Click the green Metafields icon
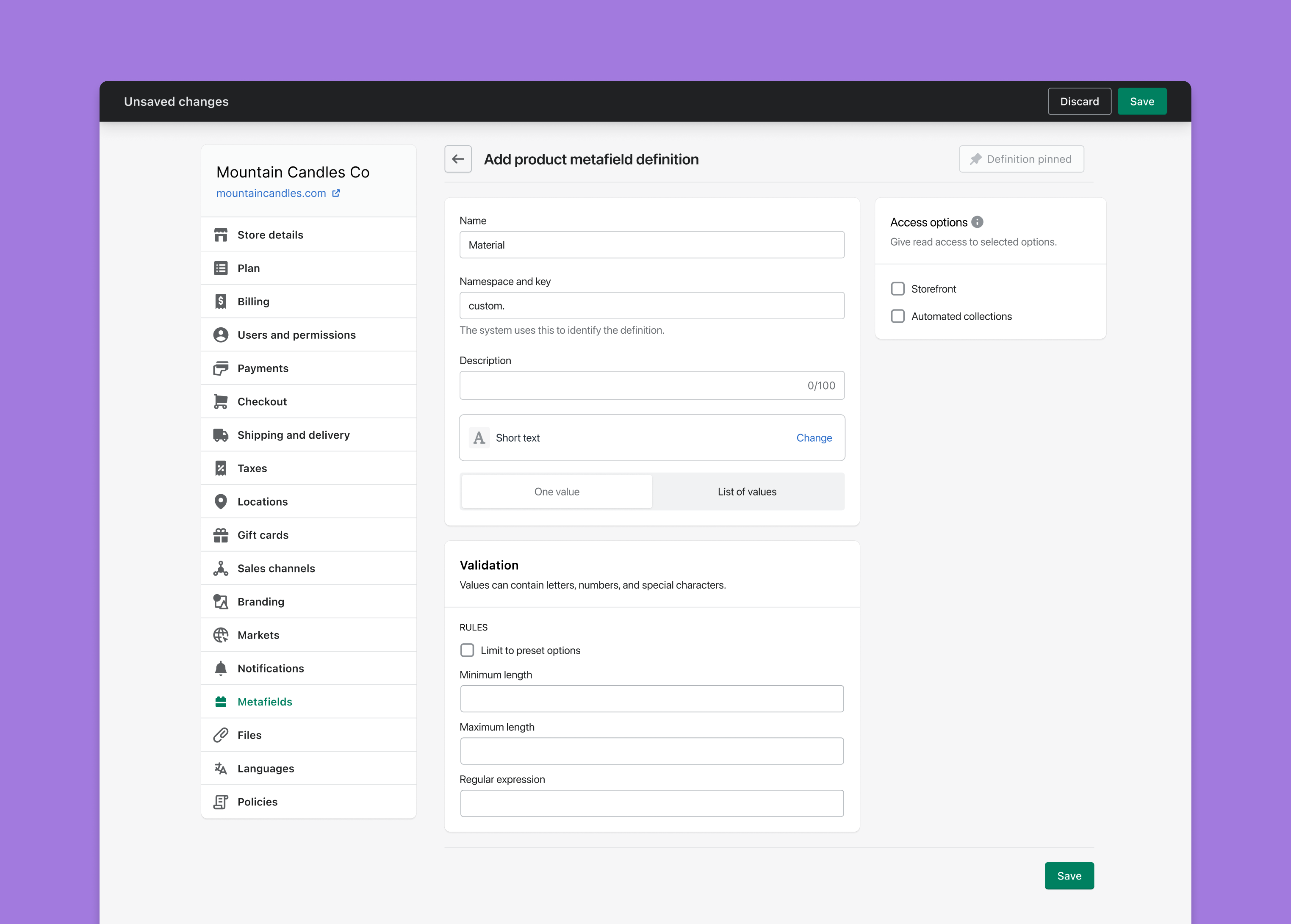 tap(221, 702)
